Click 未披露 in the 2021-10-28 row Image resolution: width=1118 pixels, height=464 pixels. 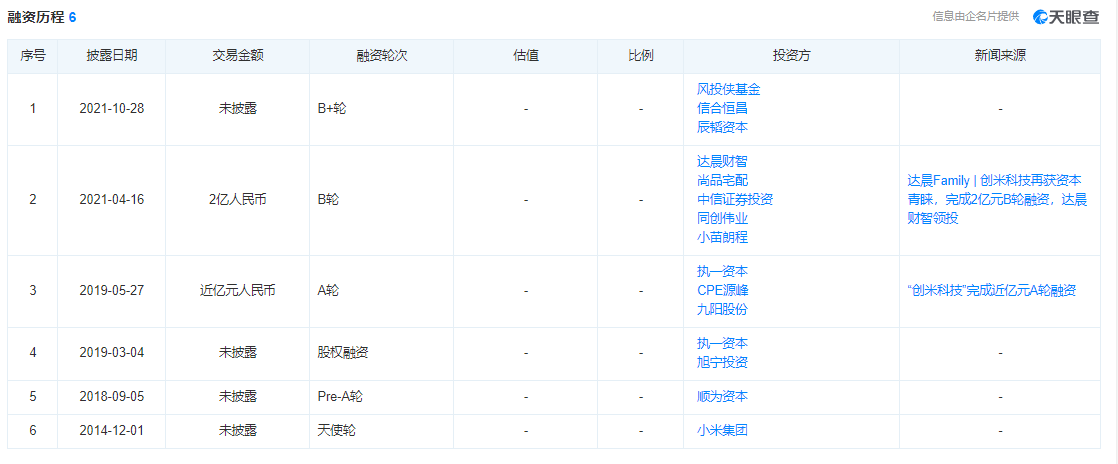point(237,110)
